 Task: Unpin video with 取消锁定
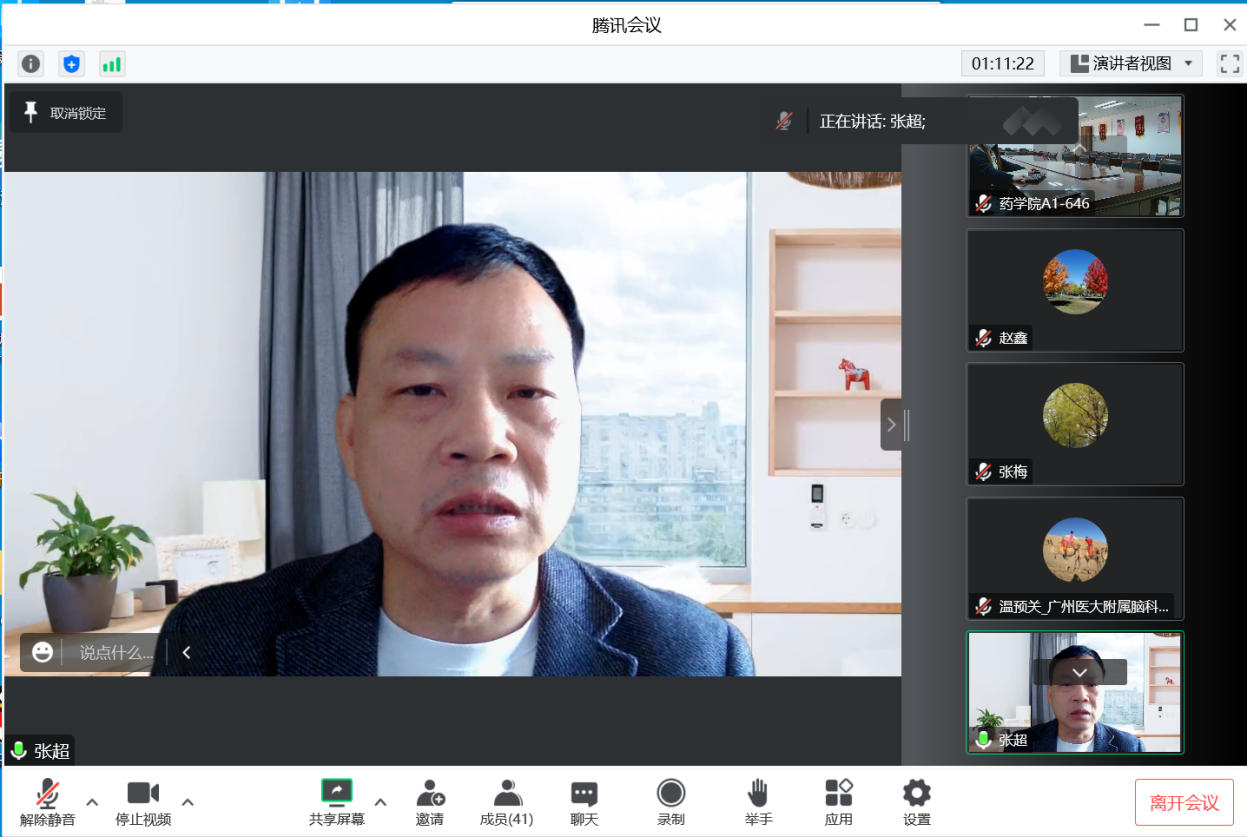(x=66, y=113)
